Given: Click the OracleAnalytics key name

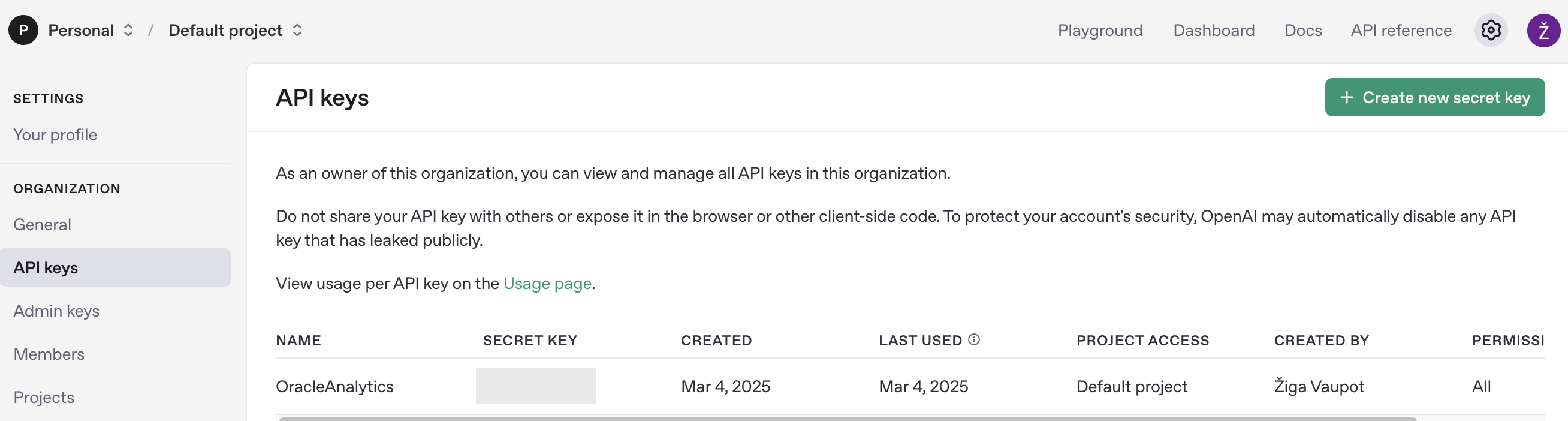Looking at the screenshot, I should pyautogui.click(x=334, y=386).
